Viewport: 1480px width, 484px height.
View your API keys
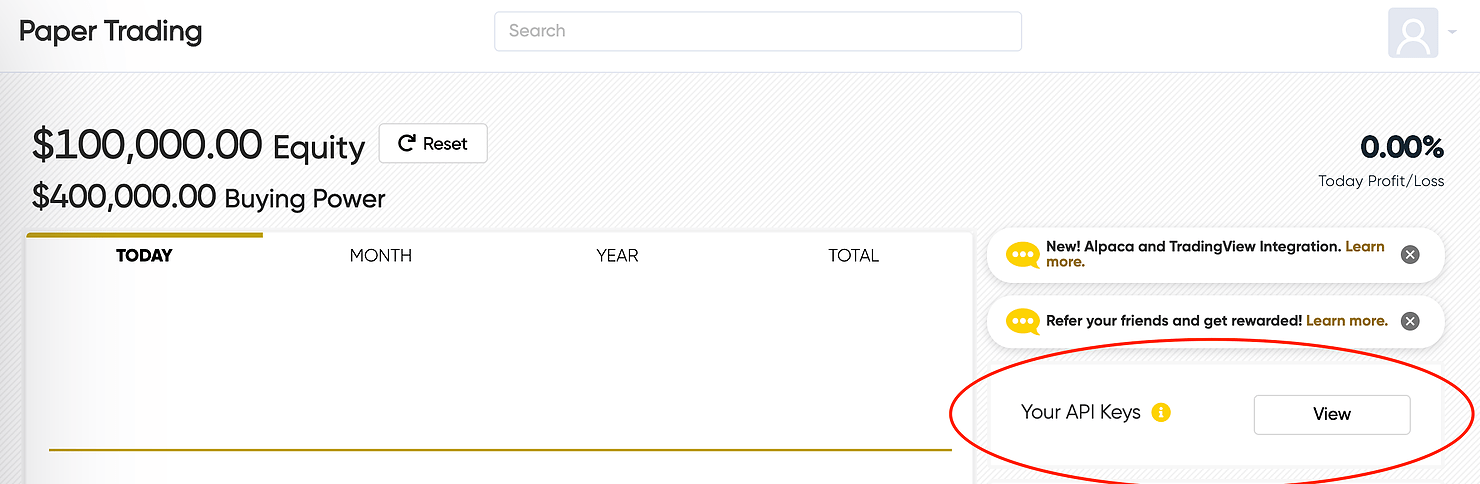(x=1332, y=414)
